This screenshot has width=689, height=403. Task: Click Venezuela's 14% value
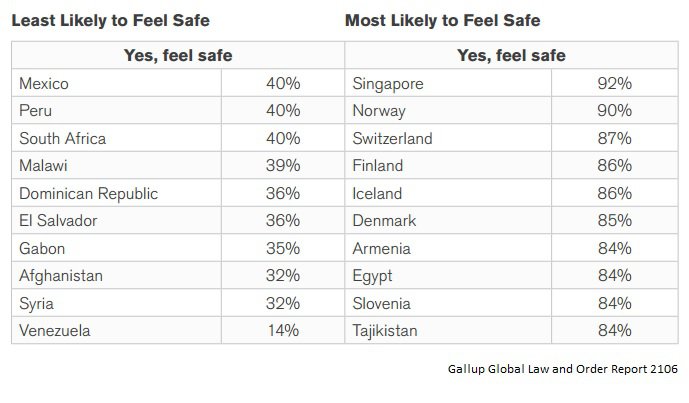click(282, 330)
